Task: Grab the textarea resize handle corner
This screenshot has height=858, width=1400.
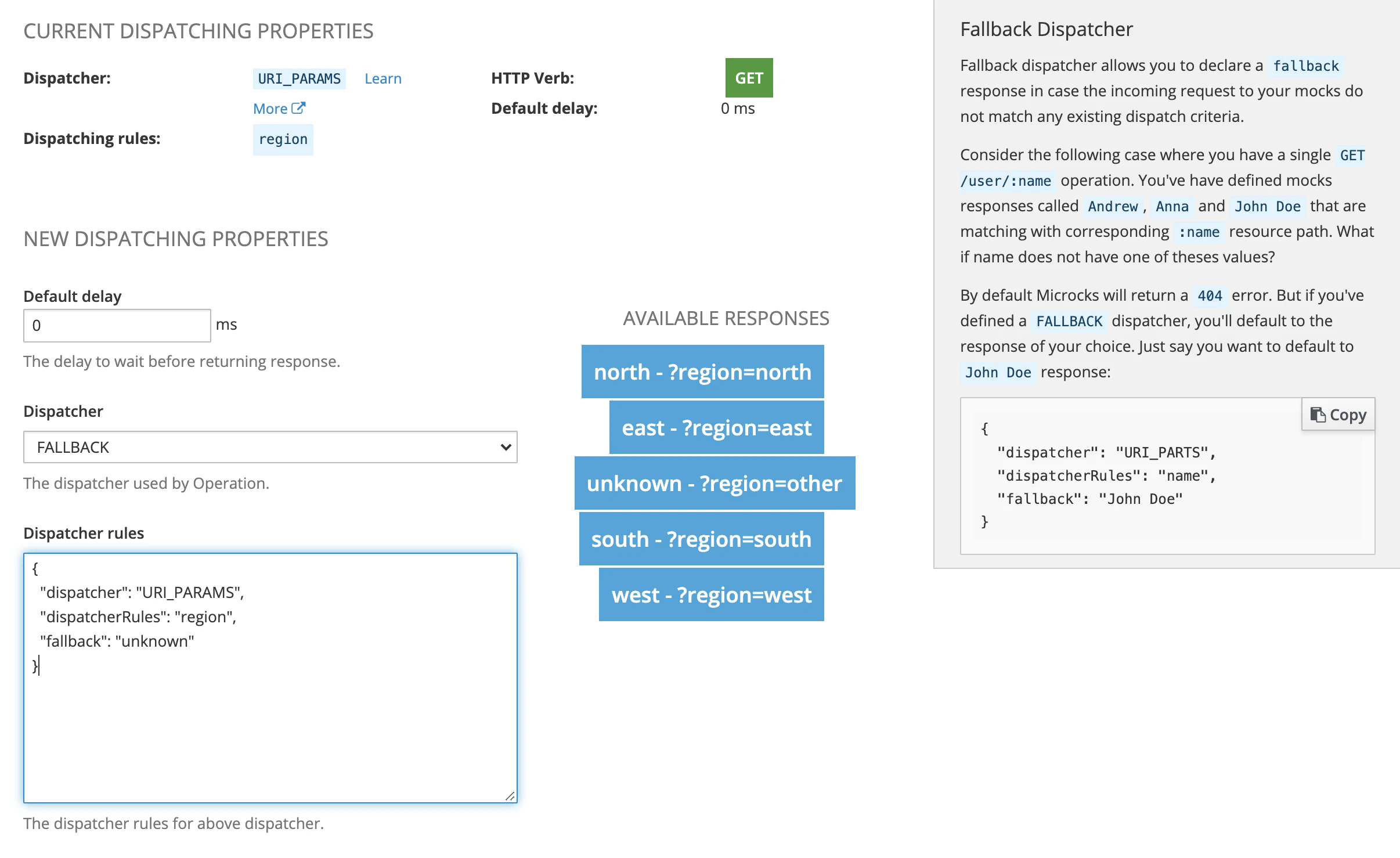Action: click(510, 796)
